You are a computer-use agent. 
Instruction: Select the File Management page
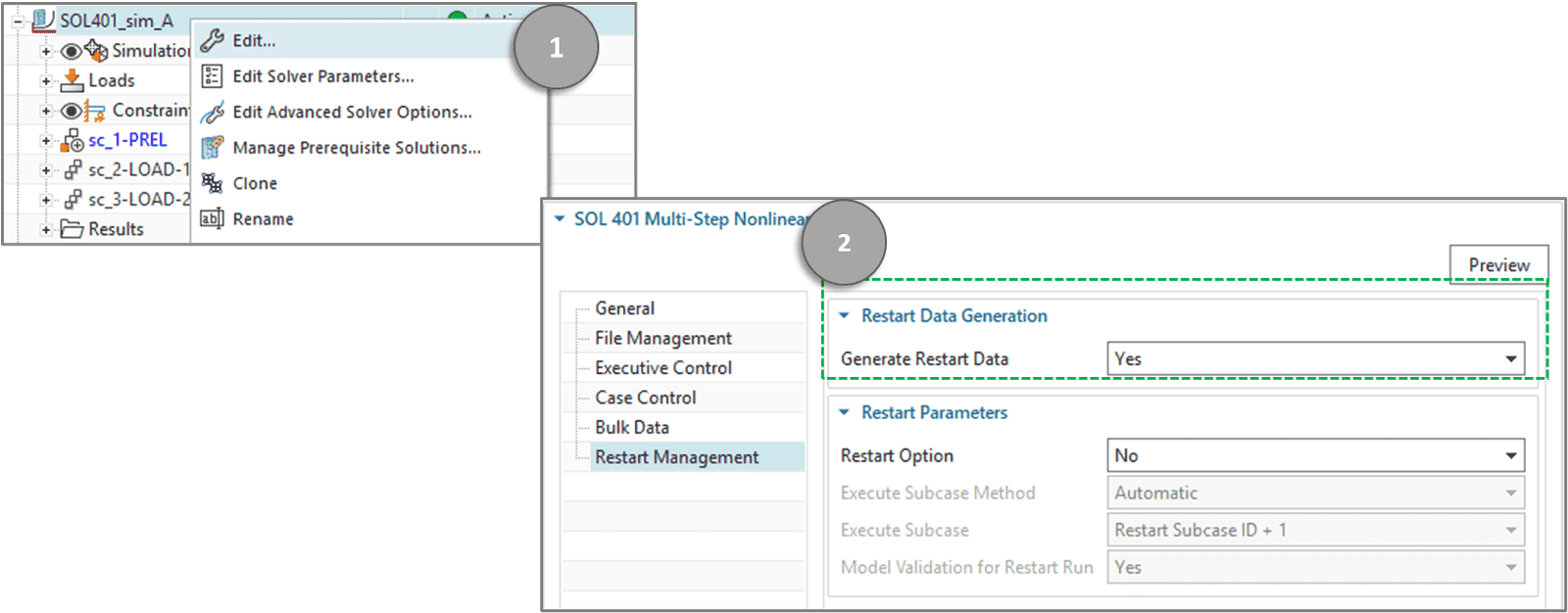pos(663,338)
